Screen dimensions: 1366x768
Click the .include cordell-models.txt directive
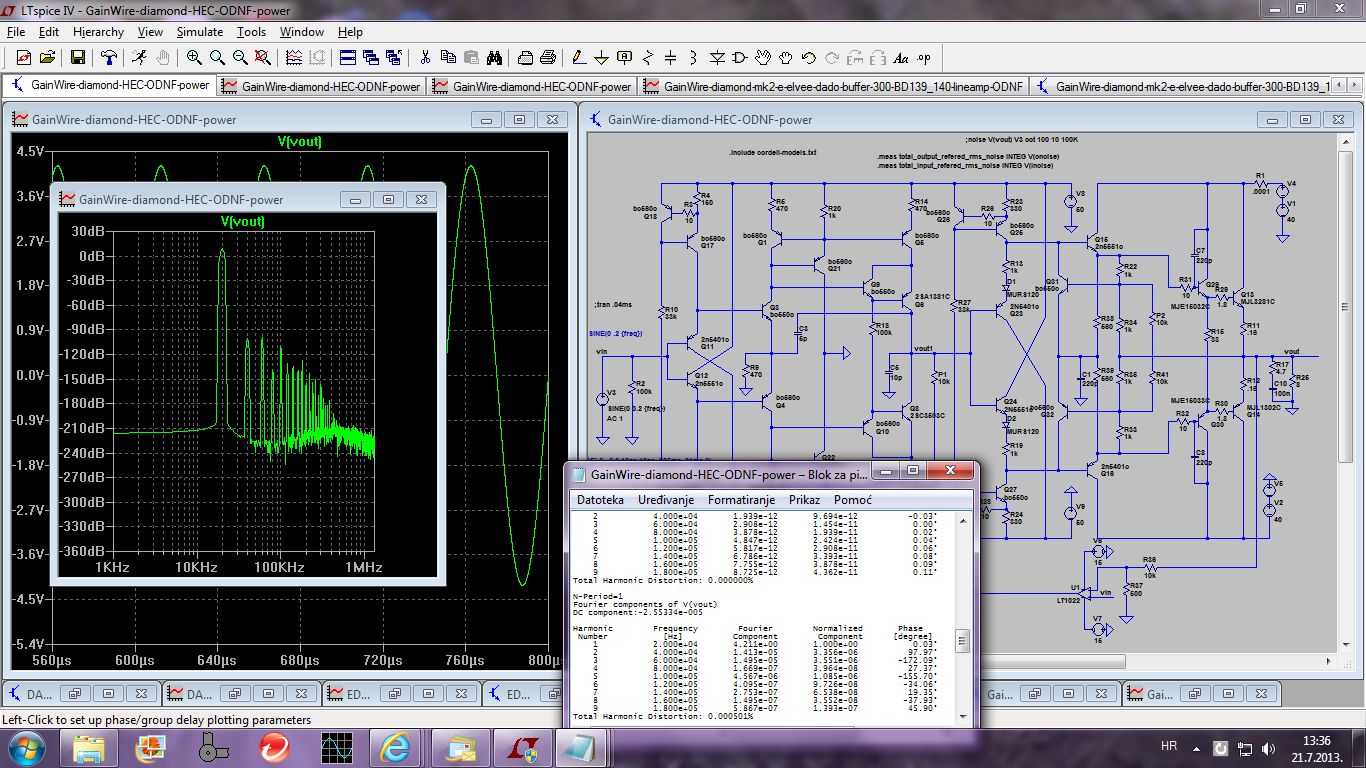tap(773, 152)
